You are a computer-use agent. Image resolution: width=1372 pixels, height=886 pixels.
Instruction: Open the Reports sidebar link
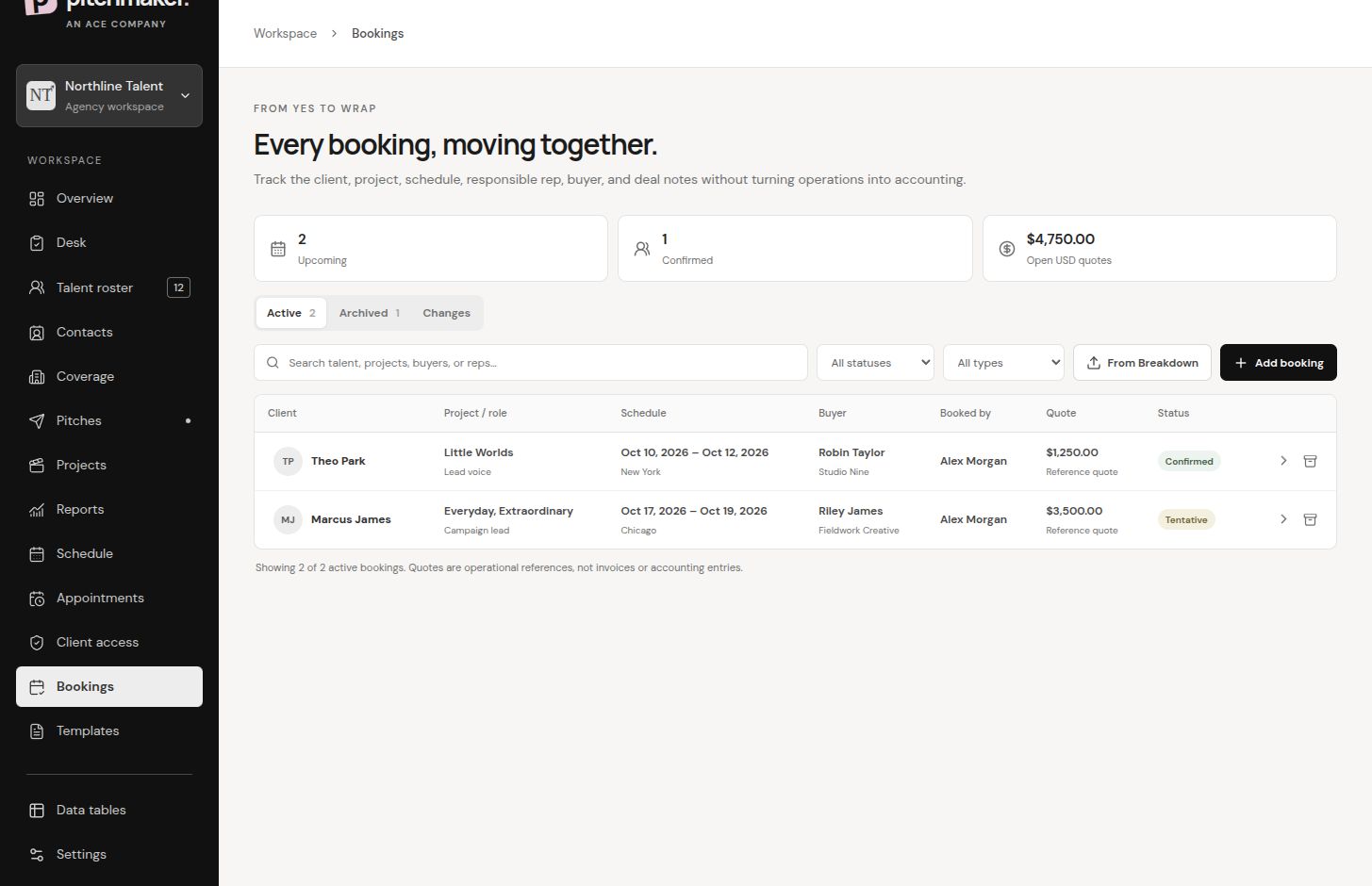pyautogui.click(x=109, y=510)
